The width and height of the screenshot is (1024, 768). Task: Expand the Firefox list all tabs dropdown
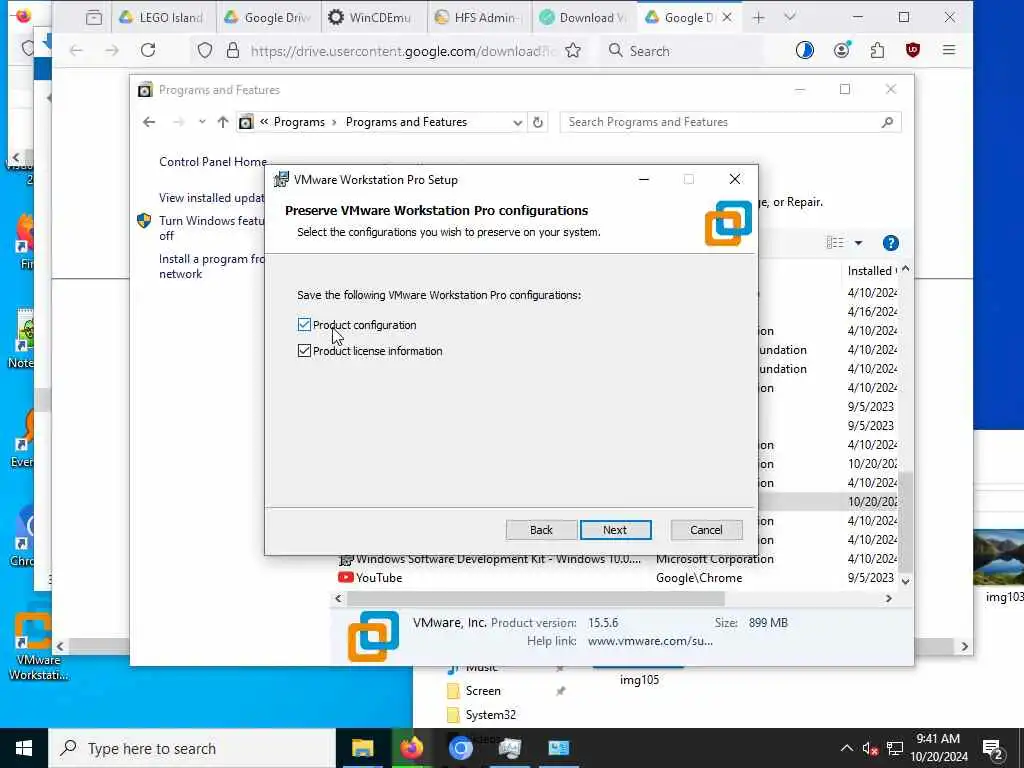pos(790,18)
